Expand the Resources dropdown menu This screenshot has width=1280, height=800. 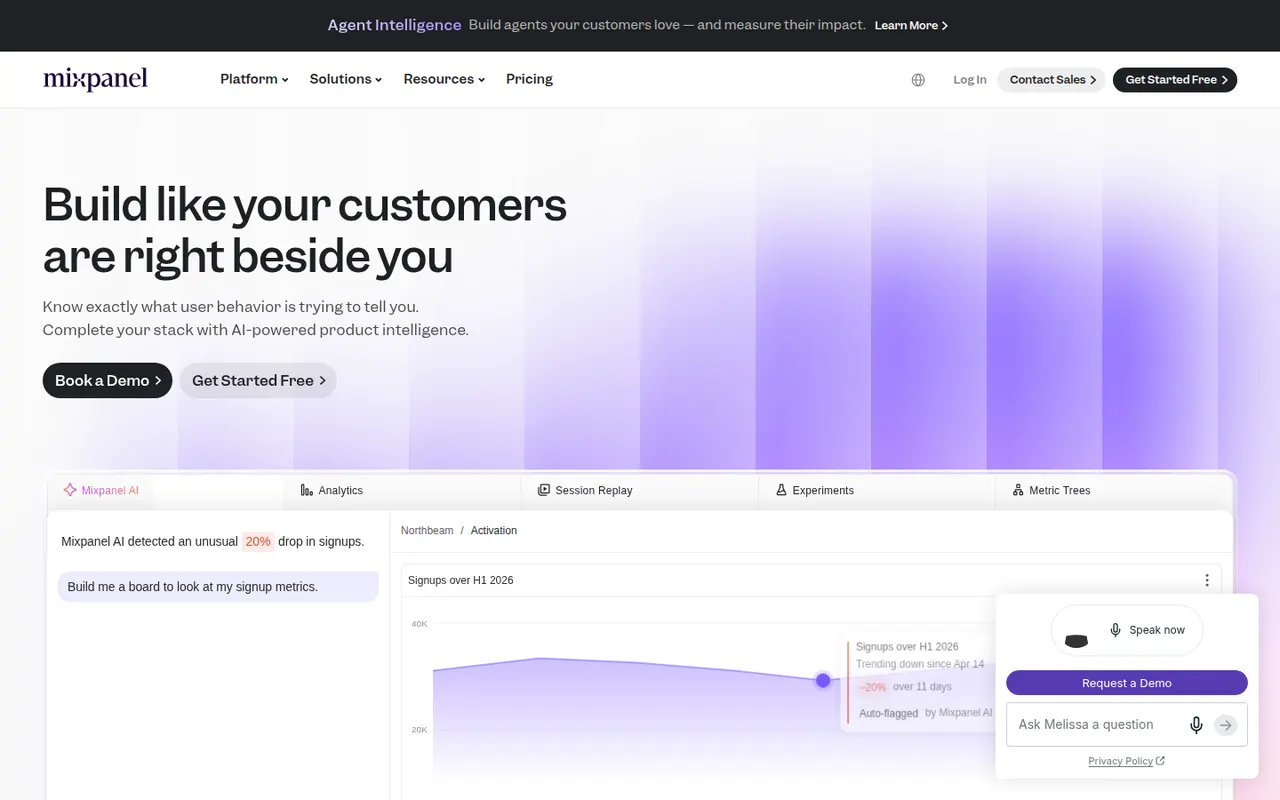444,79
